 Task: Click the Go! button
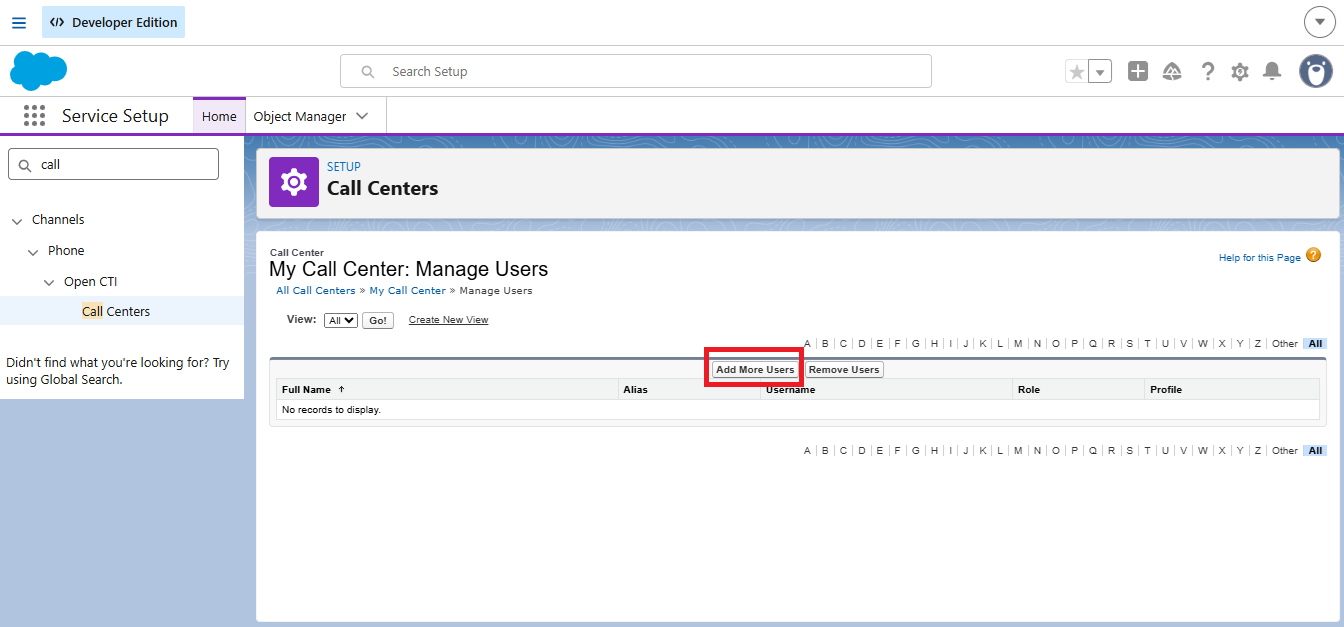(378, 320)
